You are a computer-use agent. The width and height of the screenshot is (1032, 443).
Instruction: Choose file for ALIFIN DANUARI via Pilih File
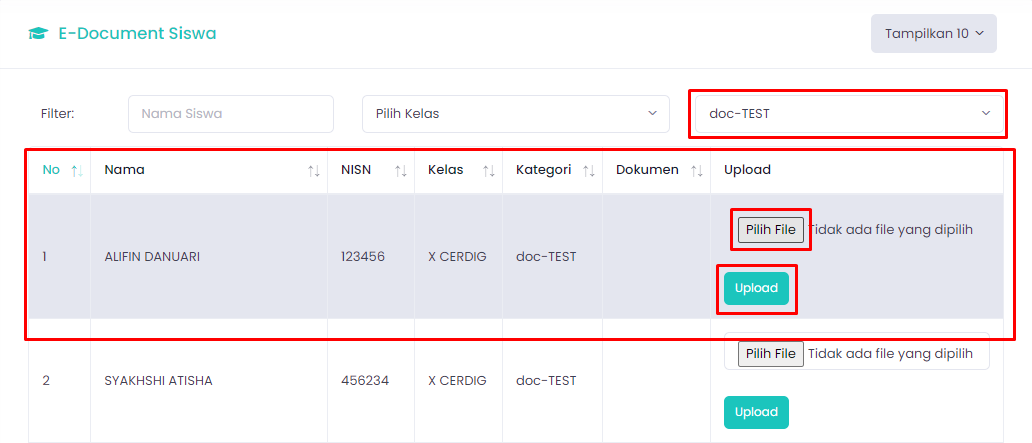click(x=771, y=230)
